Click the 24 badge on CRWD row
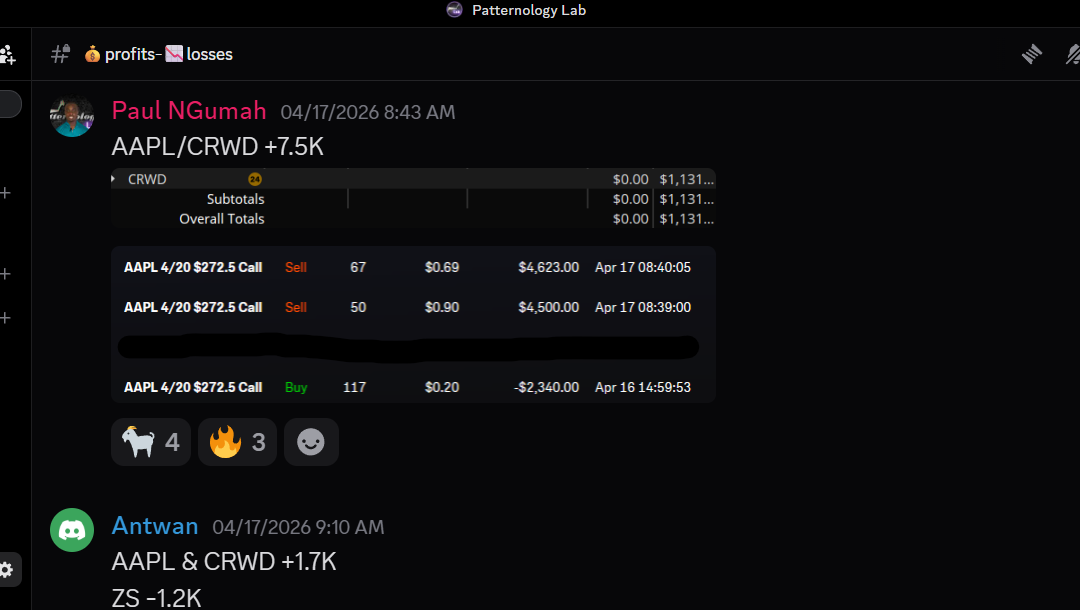The image size is (1080, 610). 255,179
